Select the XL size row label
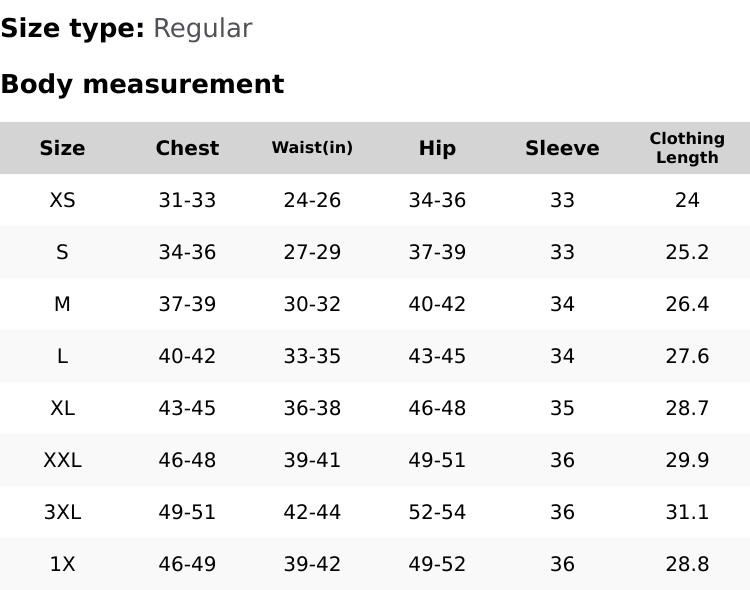 tap(62, 408)
